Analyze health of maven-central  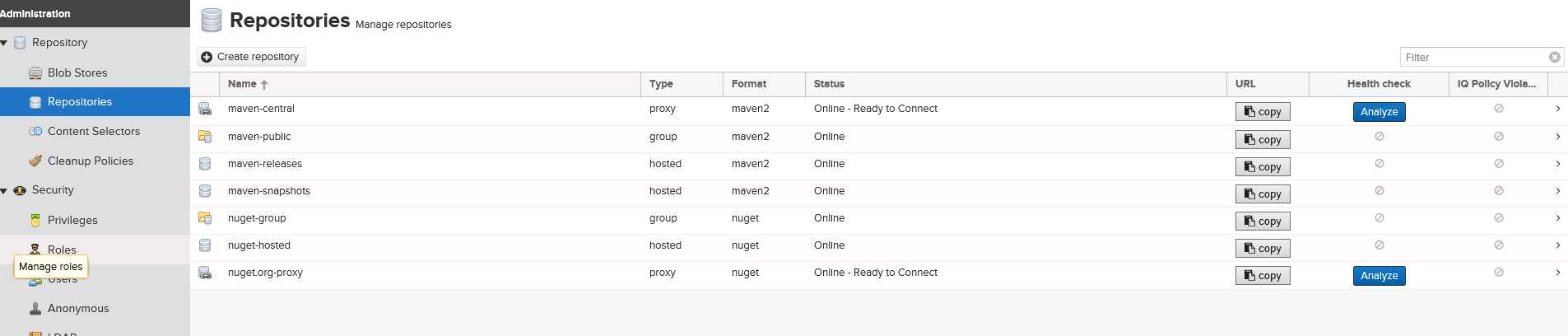coord(1379,112)
